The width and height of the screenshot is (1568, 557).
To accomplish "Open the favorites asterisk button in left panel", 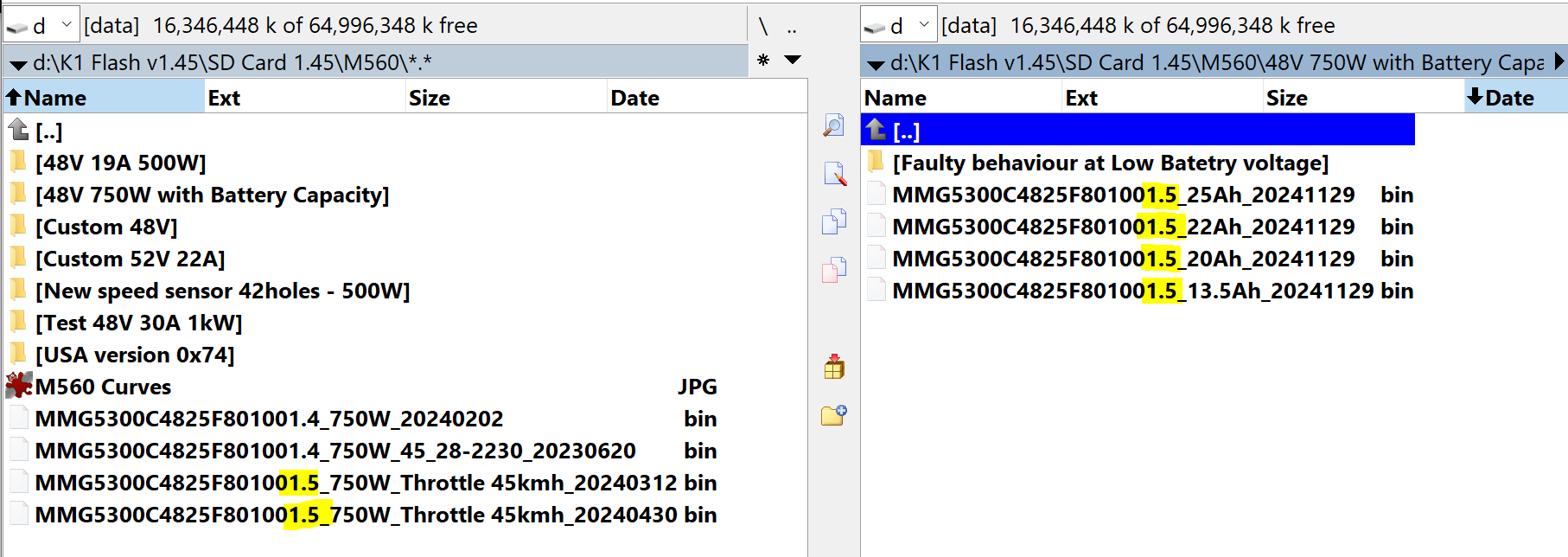I will [763, 61].
